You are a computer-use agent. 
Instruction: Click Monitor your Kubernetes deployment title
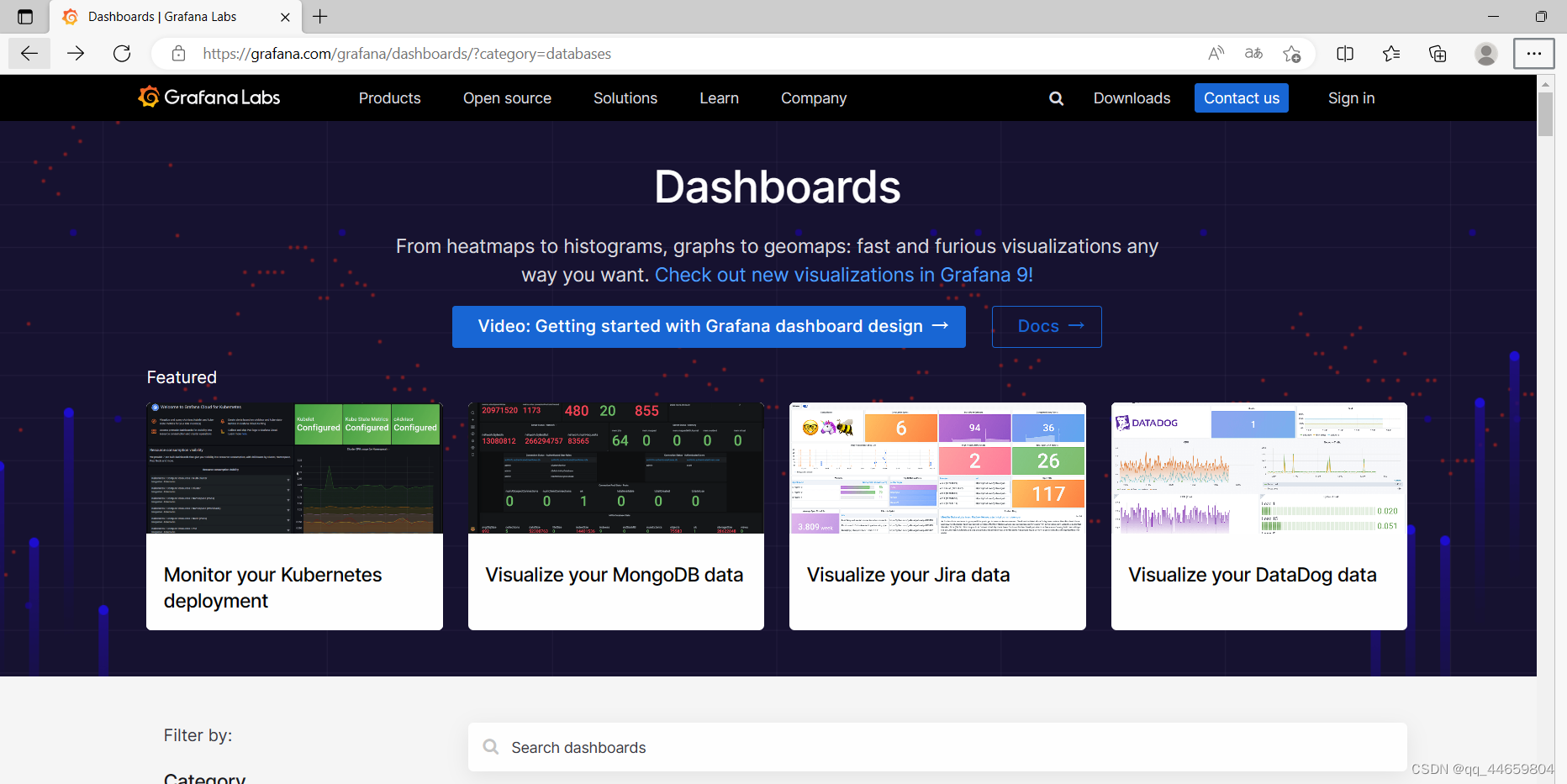pyautogui.click(x=272, y=587)
